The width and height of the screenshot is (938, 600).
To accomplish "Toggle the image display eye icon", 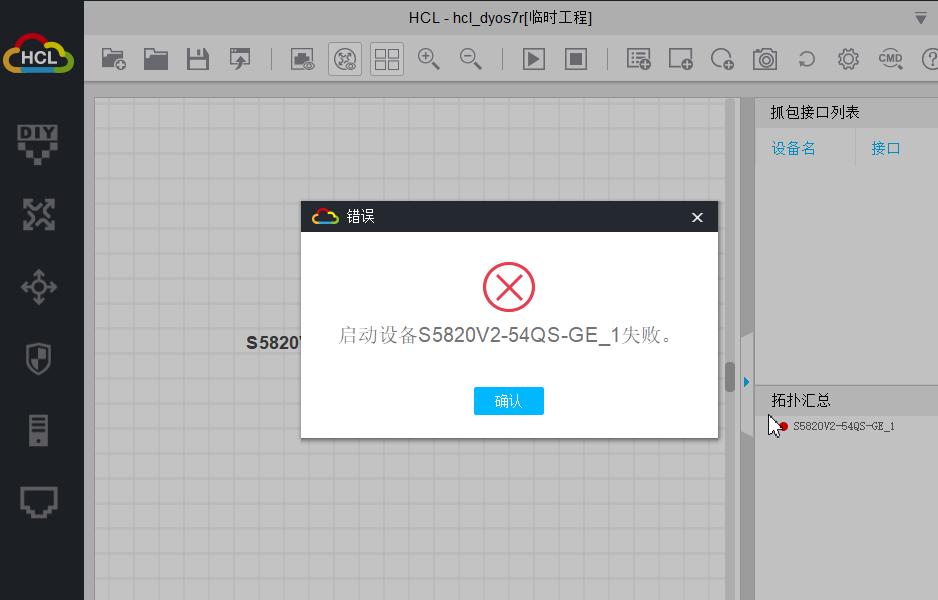I will [303, 59].
